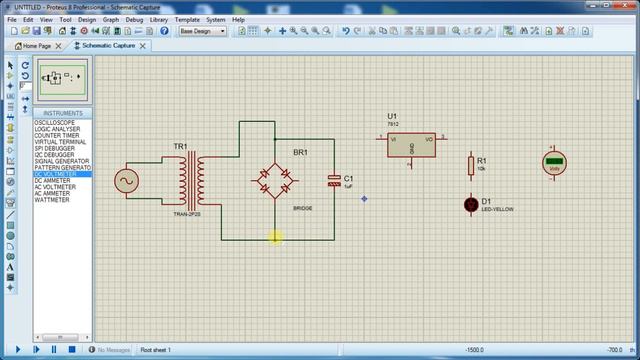
Task: Click the instruments list horizontal scrollbar
Action: [62, 338]
